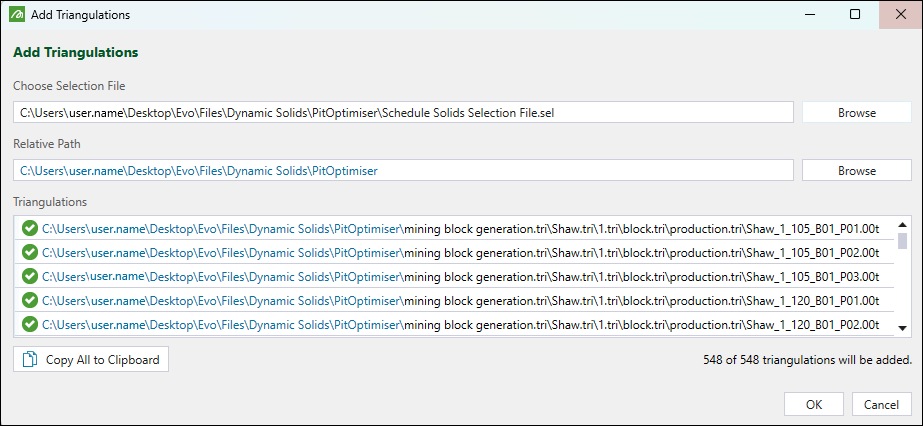Click the clipboard copy icon
The width and height of the screenshot is (923, 426).
pyautogui.click(x=30, y=359)
